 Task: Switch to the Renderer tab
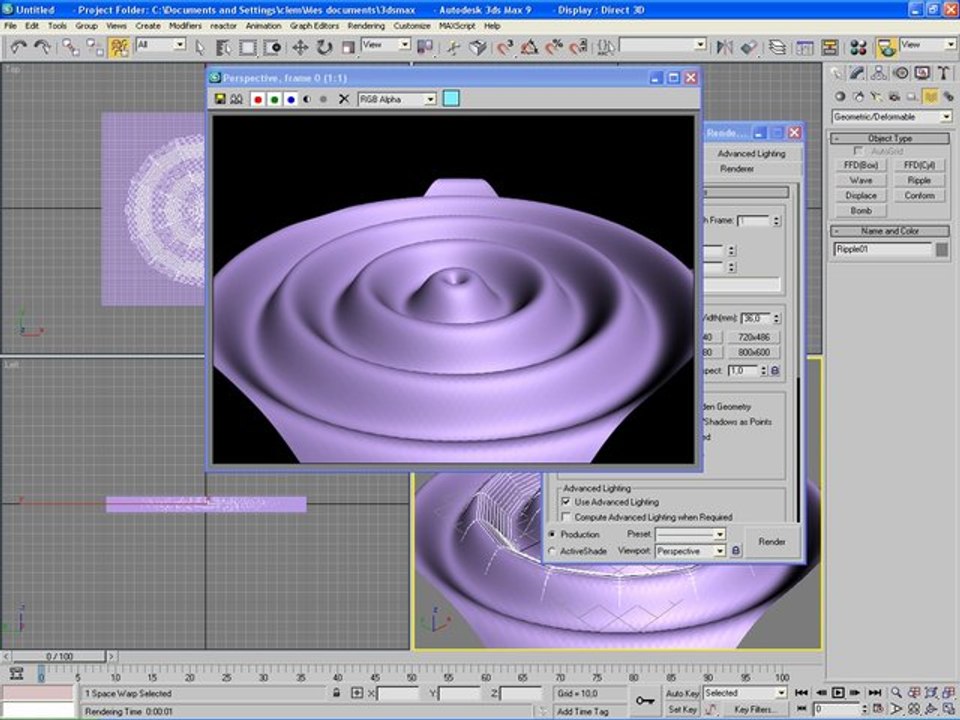[737, 168]
